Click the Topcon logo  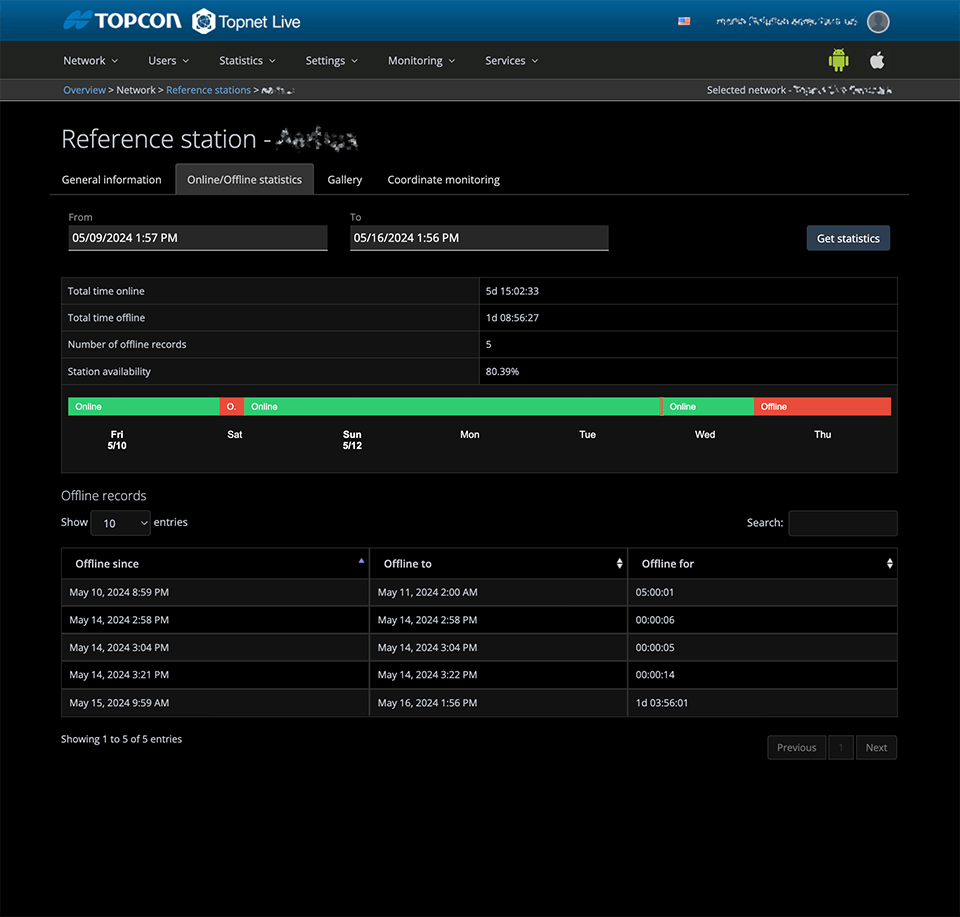point(122,21)
